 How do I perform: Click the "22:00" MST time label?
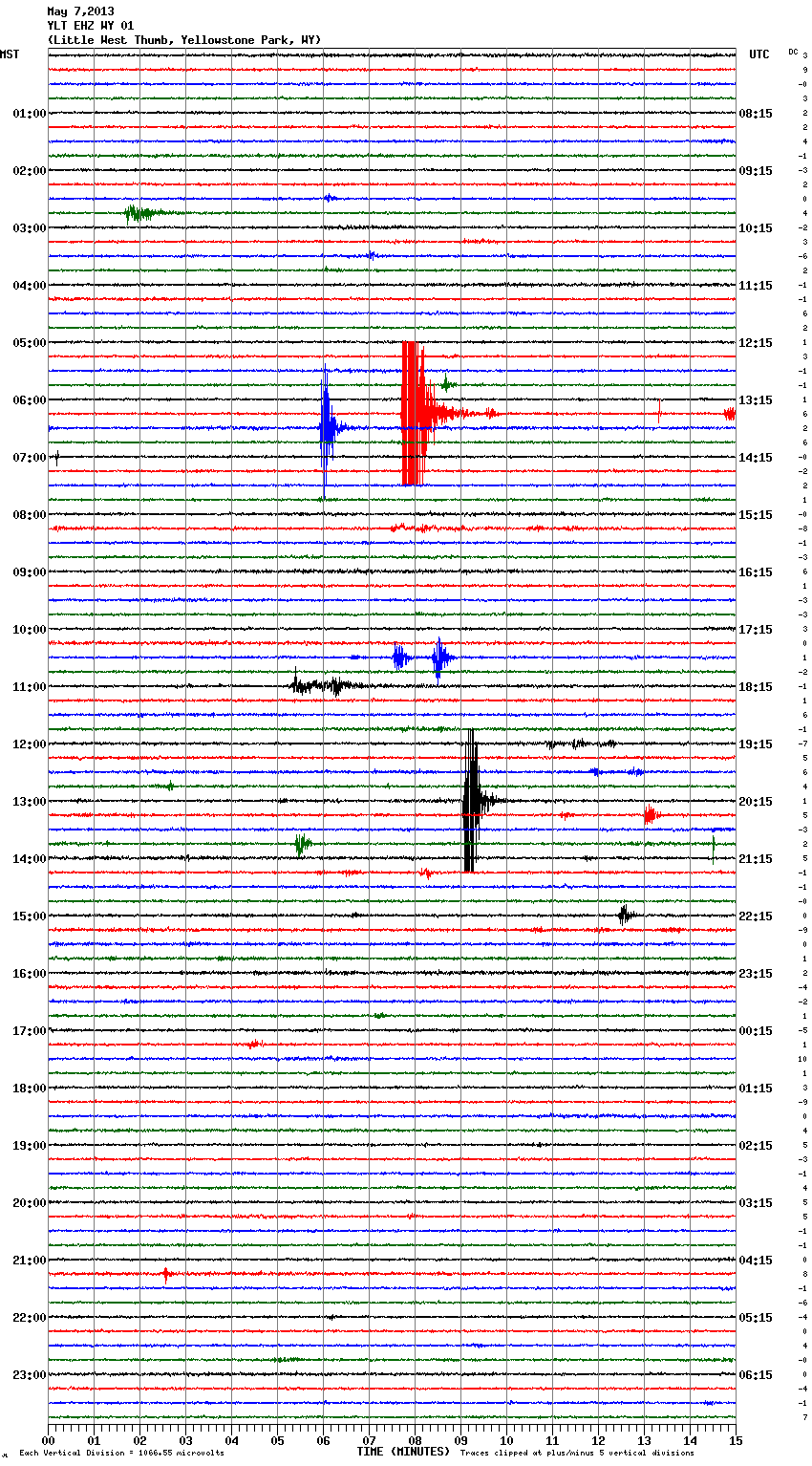(30, 1318)
